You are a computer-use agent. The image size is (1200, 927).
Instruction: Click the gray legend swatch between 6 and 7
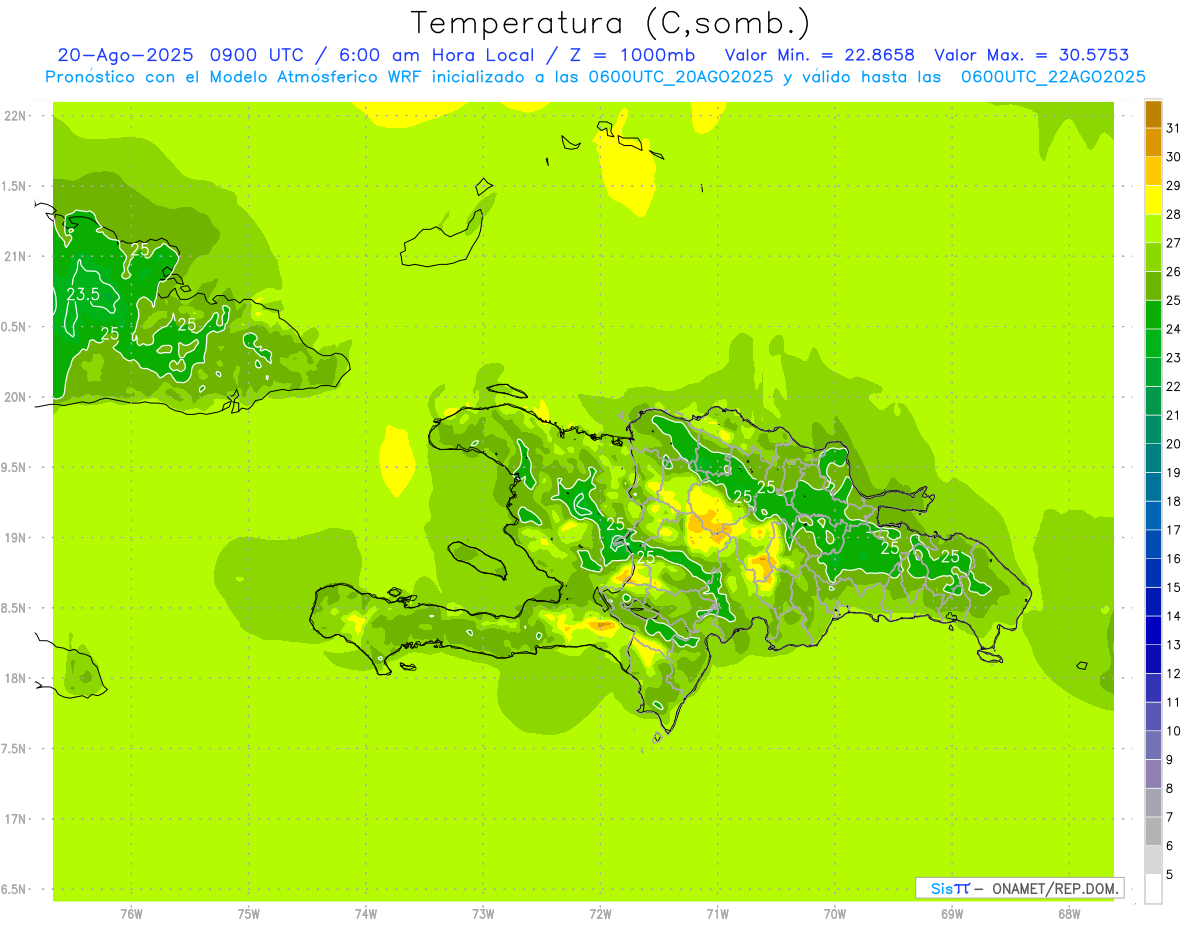[1153, 831]
